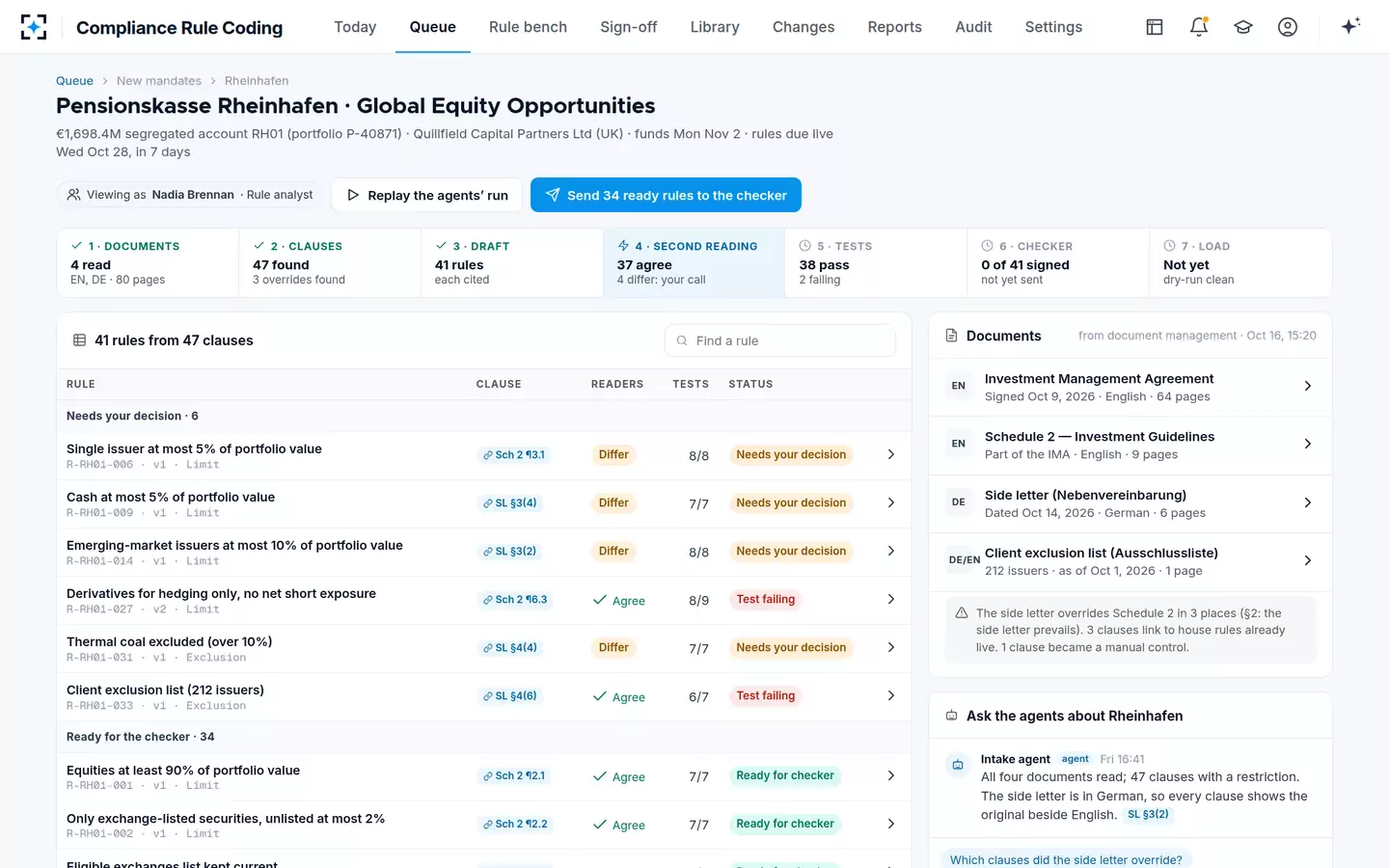Click the sparkle AI assistant icon
The image size is (1389, 868).
[x=1350, y=26]
